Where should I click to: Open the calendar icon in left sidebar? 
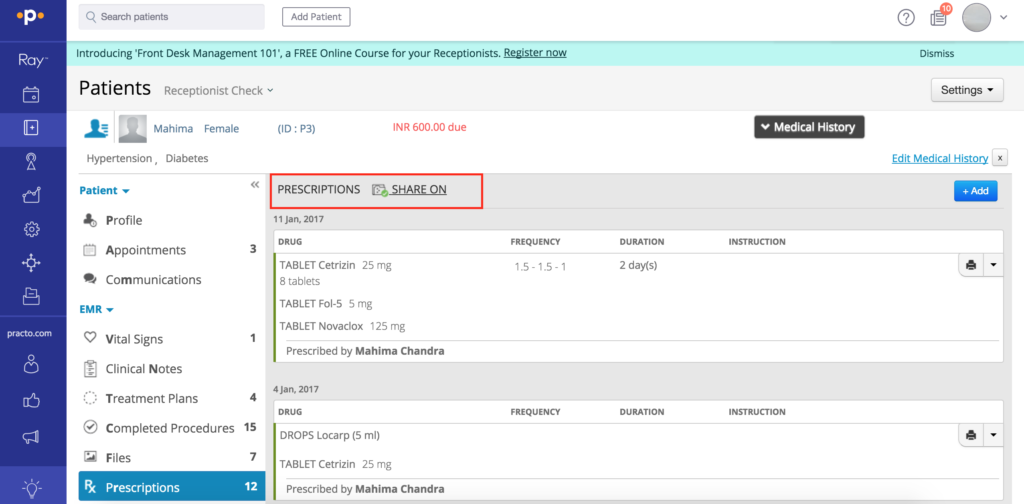(x=31, y=95)
